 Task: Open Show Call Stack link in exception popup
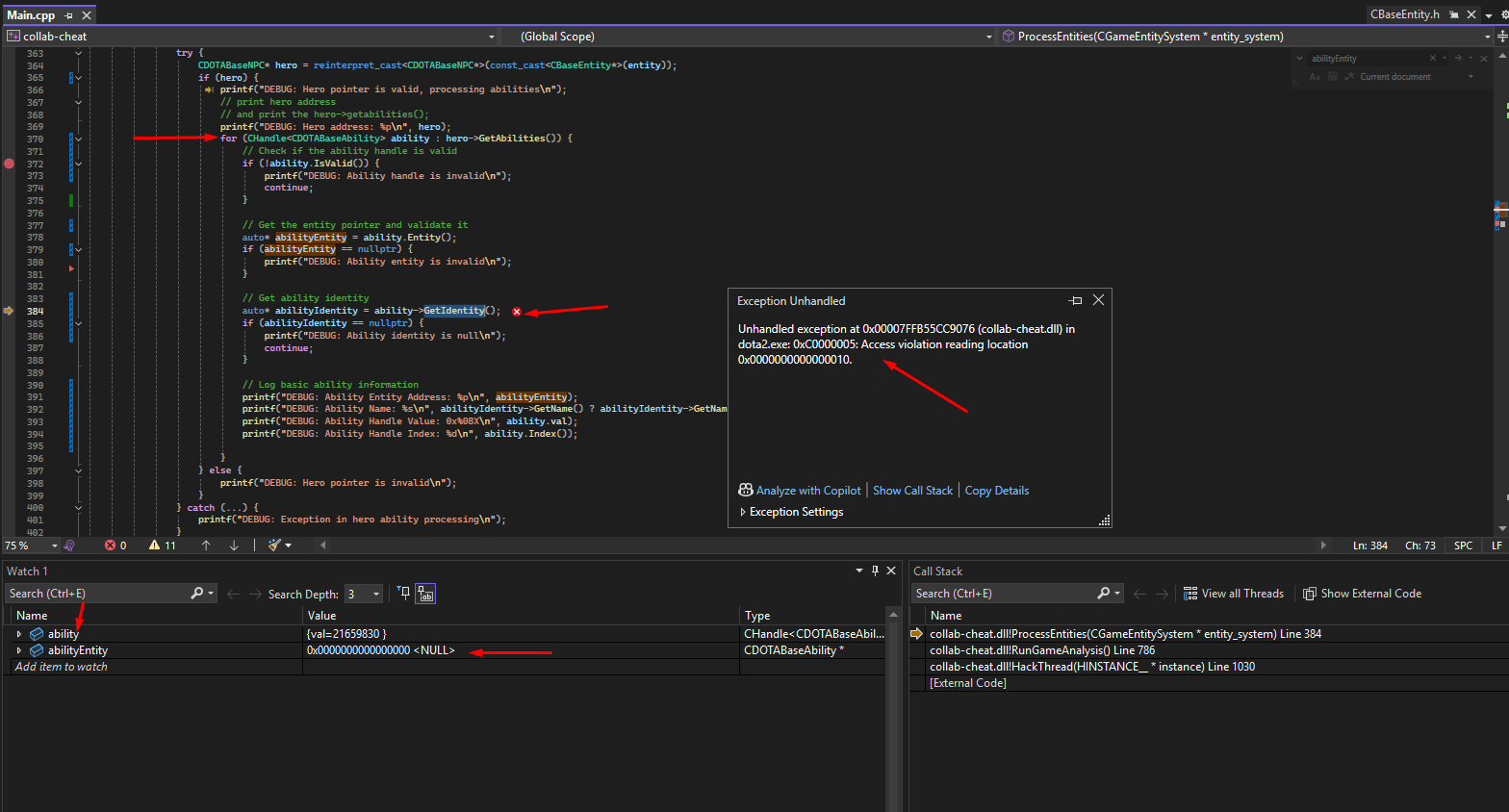tap(912, 491)
